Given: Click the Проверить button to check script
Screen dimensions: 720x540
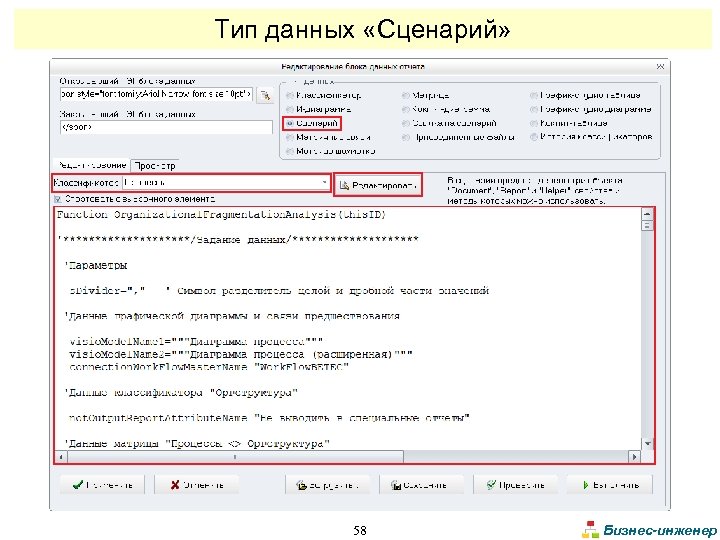Looking at the screenshot, I should point(516,485).
